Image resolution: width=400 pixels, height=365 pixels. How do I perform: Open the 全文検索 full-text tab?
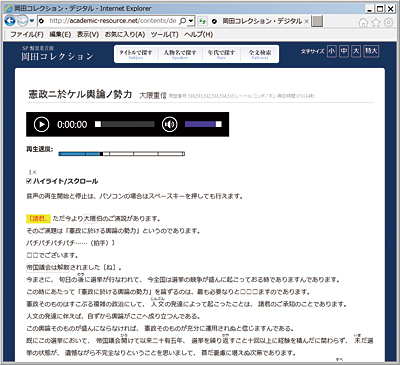pyautogui.click(x=260, y=54)
